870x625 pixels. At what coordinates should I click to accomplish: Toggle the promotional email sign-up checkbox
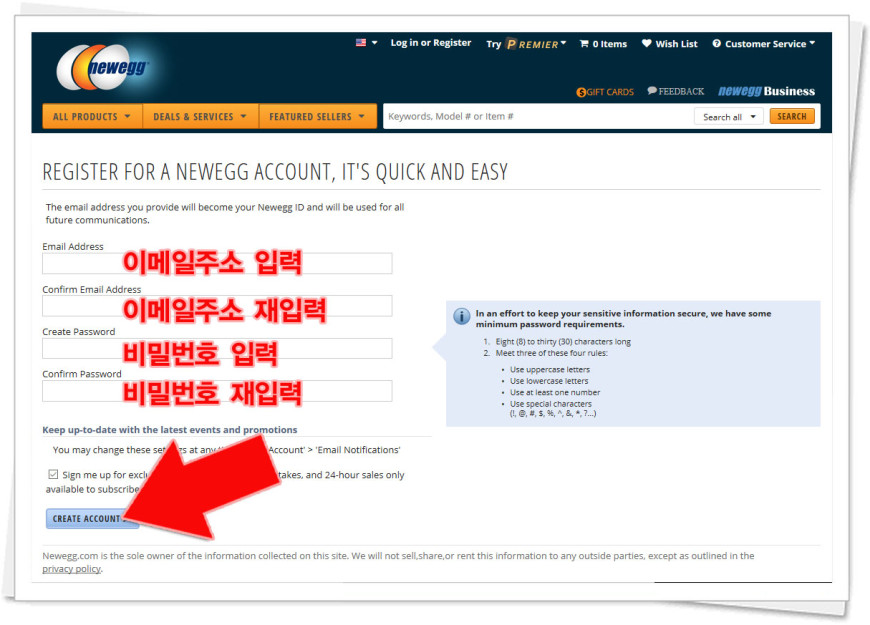53,474
